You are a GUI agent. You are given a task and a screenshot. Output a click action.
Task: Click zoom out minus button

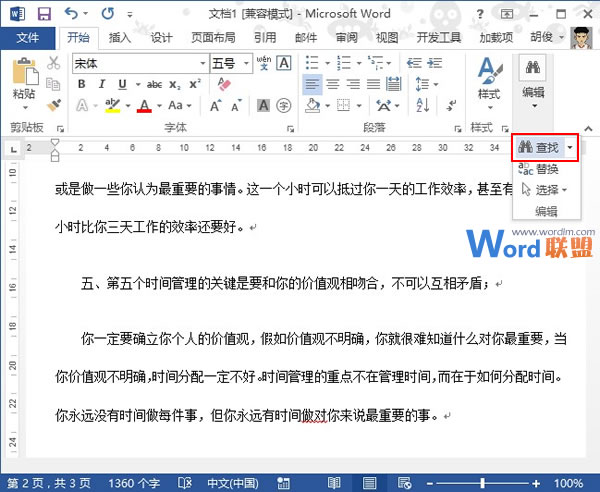click(x=430, y=483)
